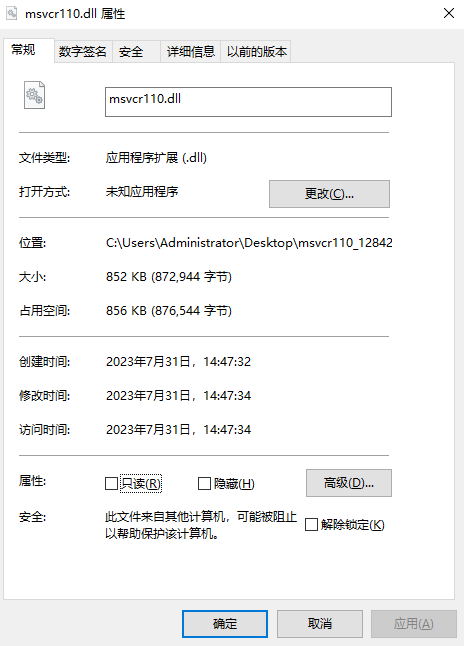The width and height of the screenshot is (464, 646).
Task: Tick the 隐藏(H) hidden checkbox
Action: coord(204,483)
